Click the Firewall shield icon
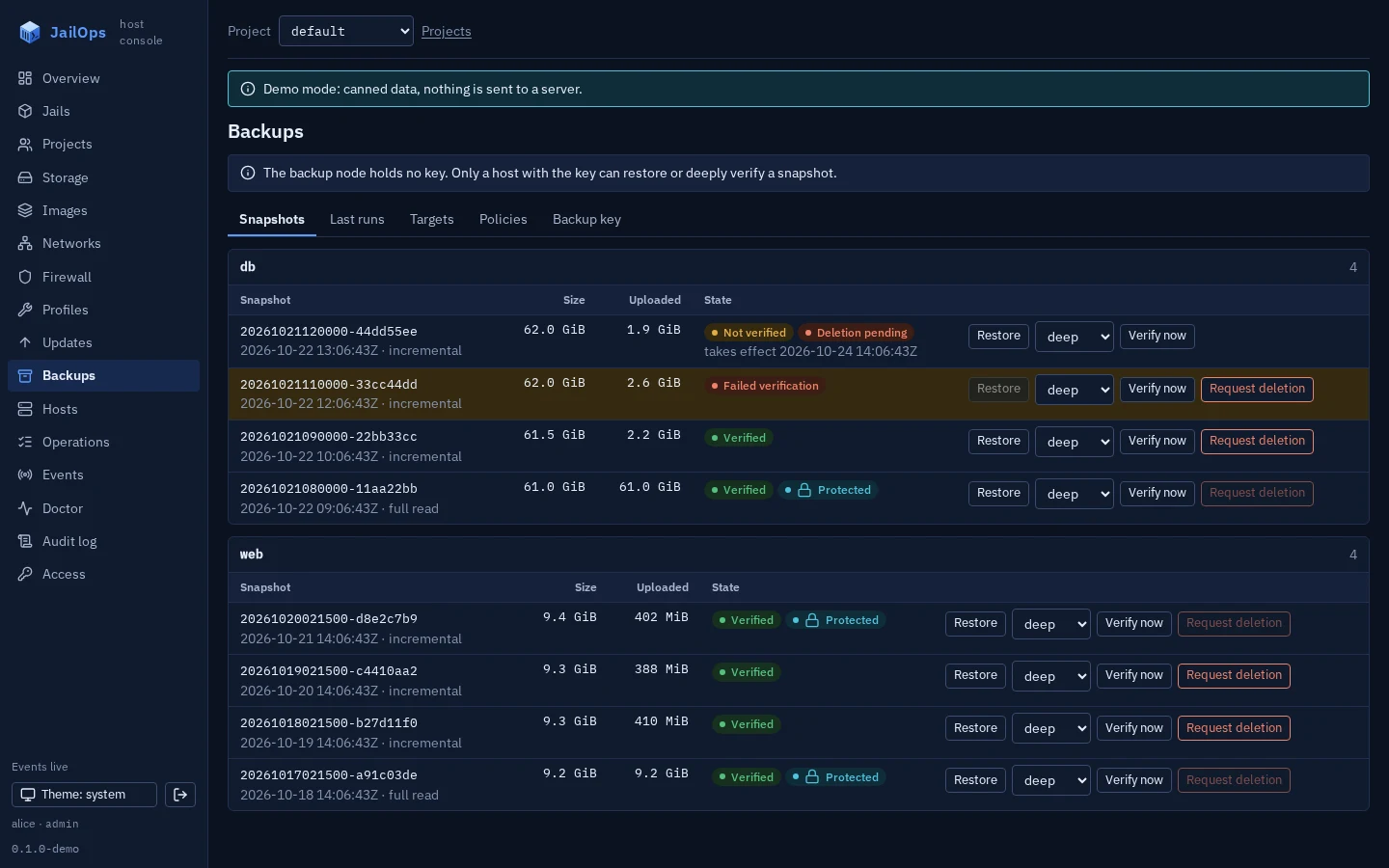This screenshot has width=1389, height=868. coord(25,277)
